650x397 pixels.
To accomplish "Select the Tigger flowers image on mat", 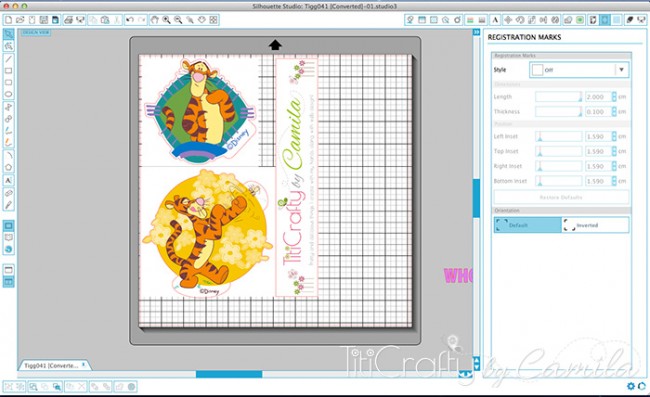I will click(x=207, y=232).
